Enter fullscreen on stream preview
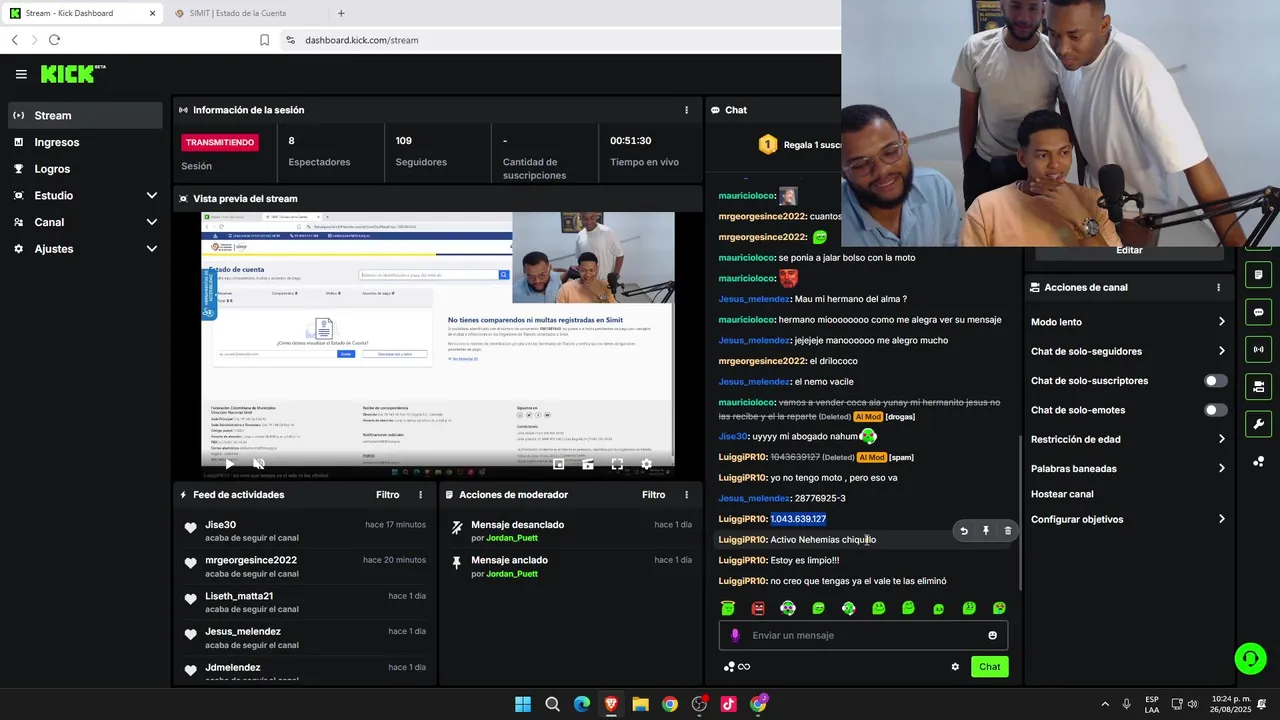Image resolution: width=1280 pixels, height=720 pixels. click(x=617, y=464)
